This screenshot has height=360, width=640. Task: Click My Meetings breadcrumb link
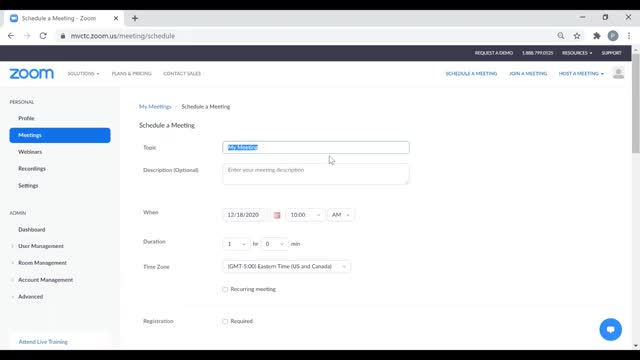coord(155,107)
